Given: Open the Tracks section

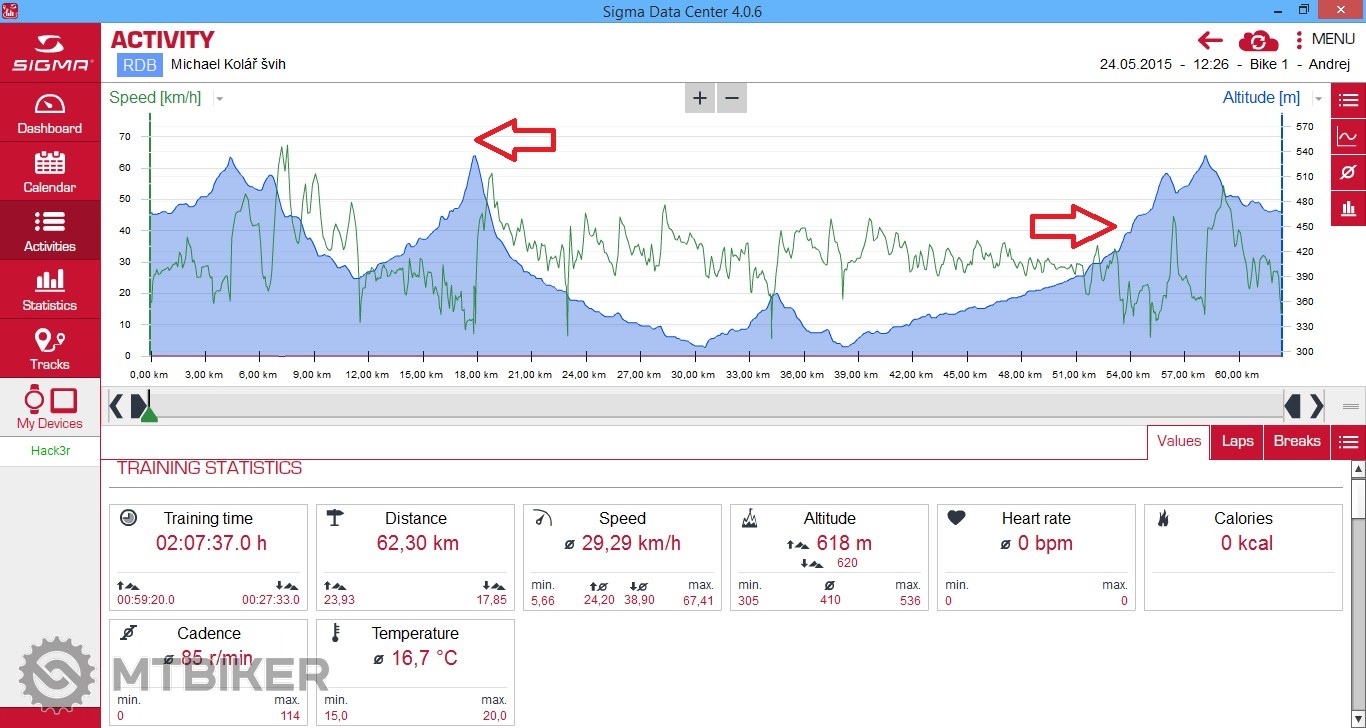Looking at the screenshot, I should 49,349.
